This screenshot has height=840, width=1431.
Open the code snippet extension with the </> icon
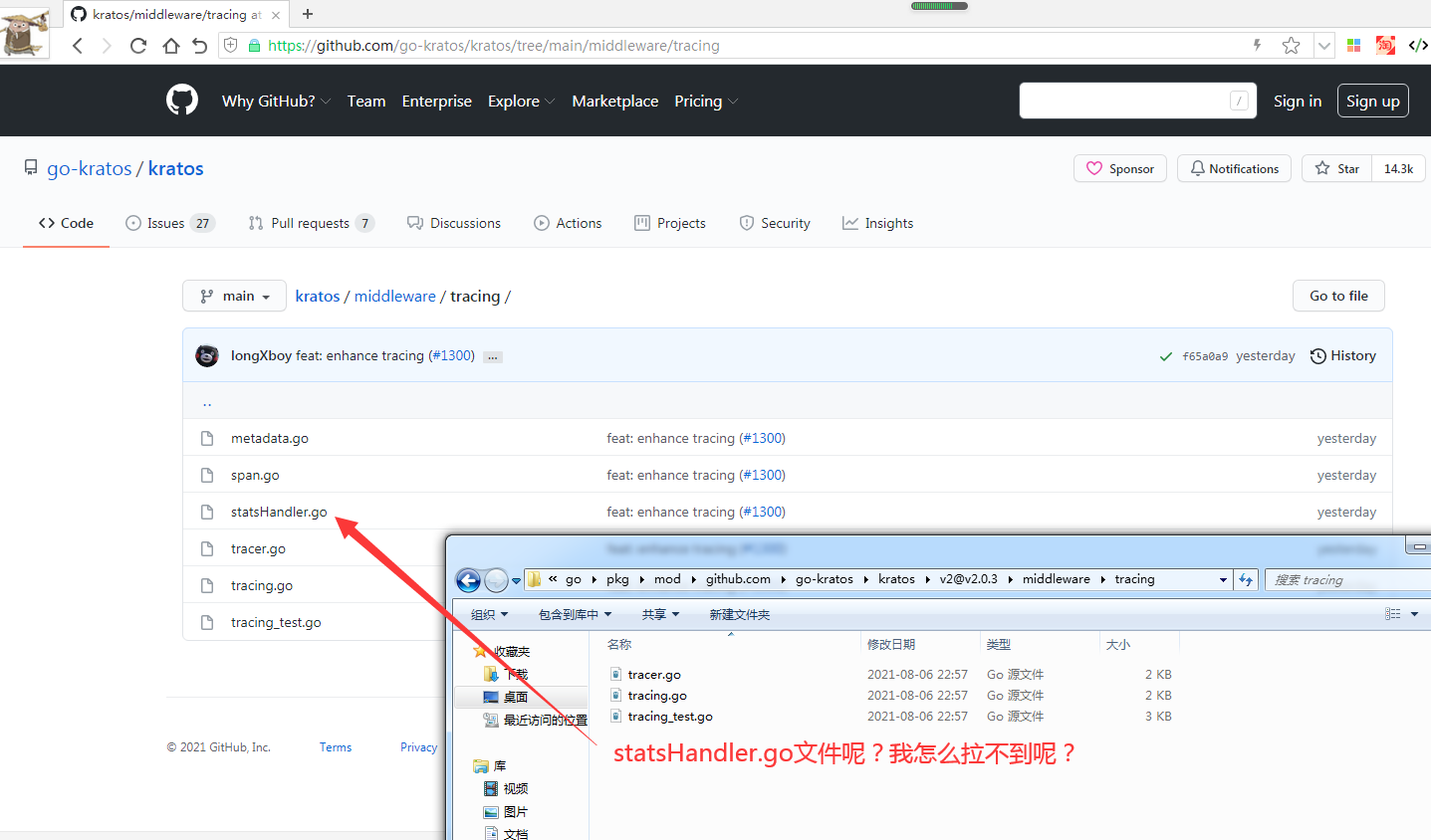point(1418,45)
